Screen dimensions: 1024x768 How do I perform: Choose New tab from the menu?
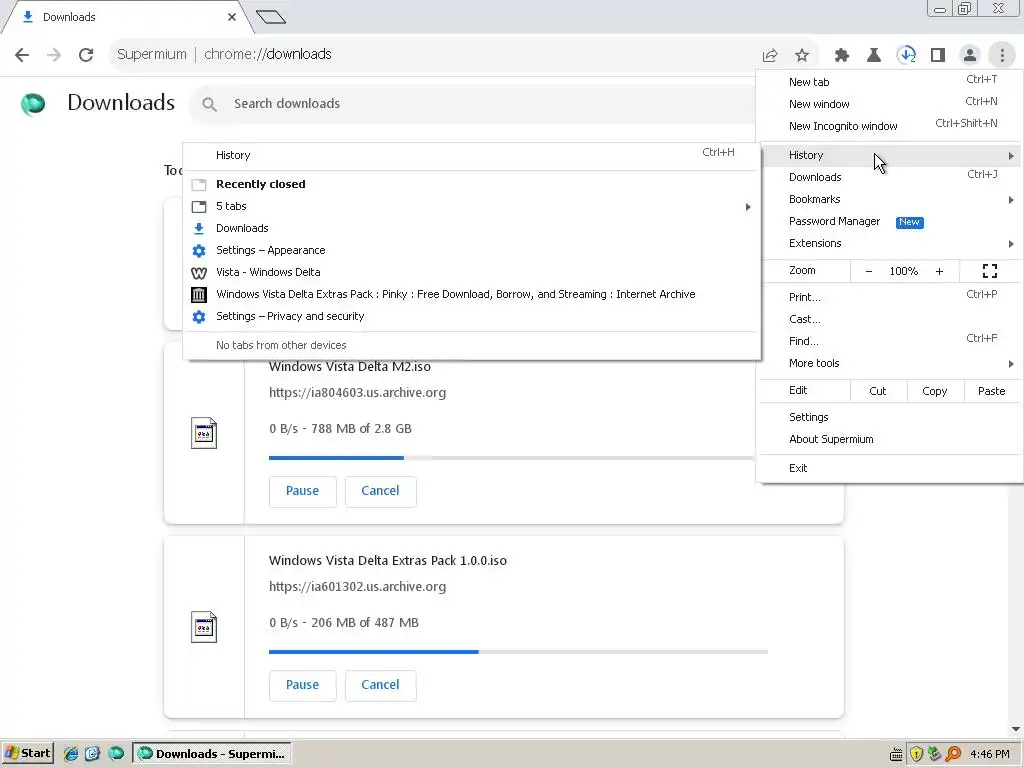[x=889, y=82]
